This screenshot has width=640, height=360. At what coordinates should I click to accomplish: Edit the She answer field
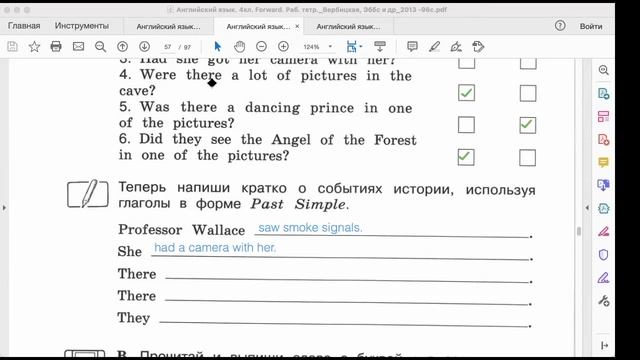[x=340, y=249]
